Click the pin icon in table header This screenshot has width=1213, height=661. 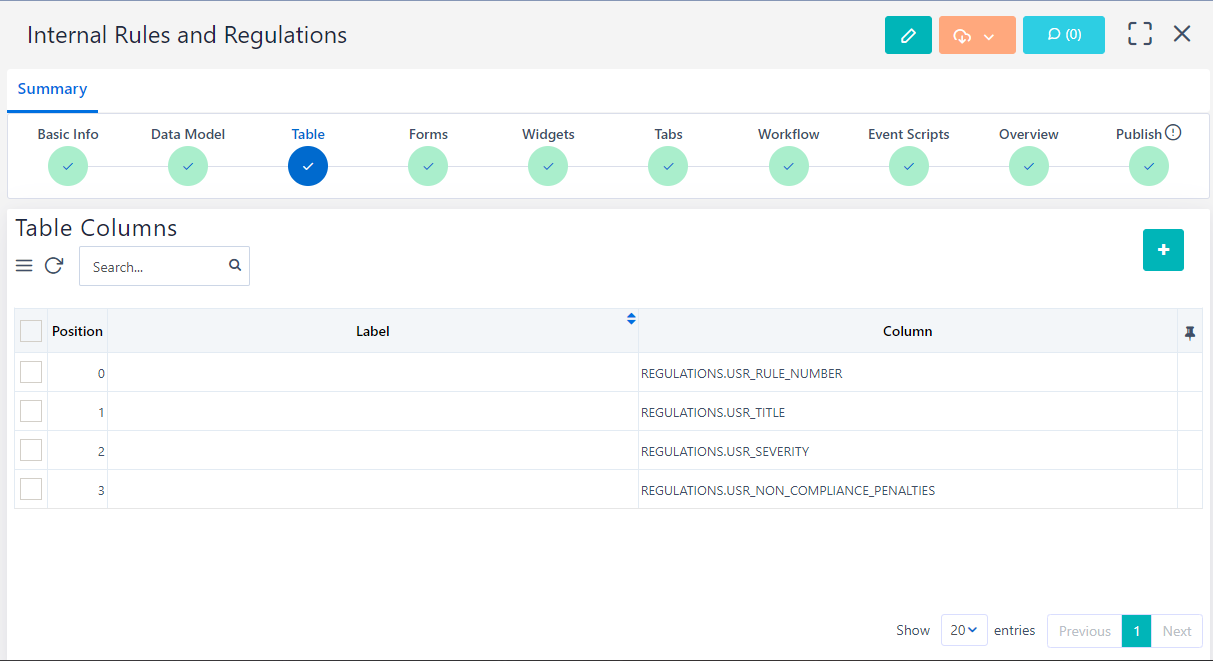point(1189,333)
